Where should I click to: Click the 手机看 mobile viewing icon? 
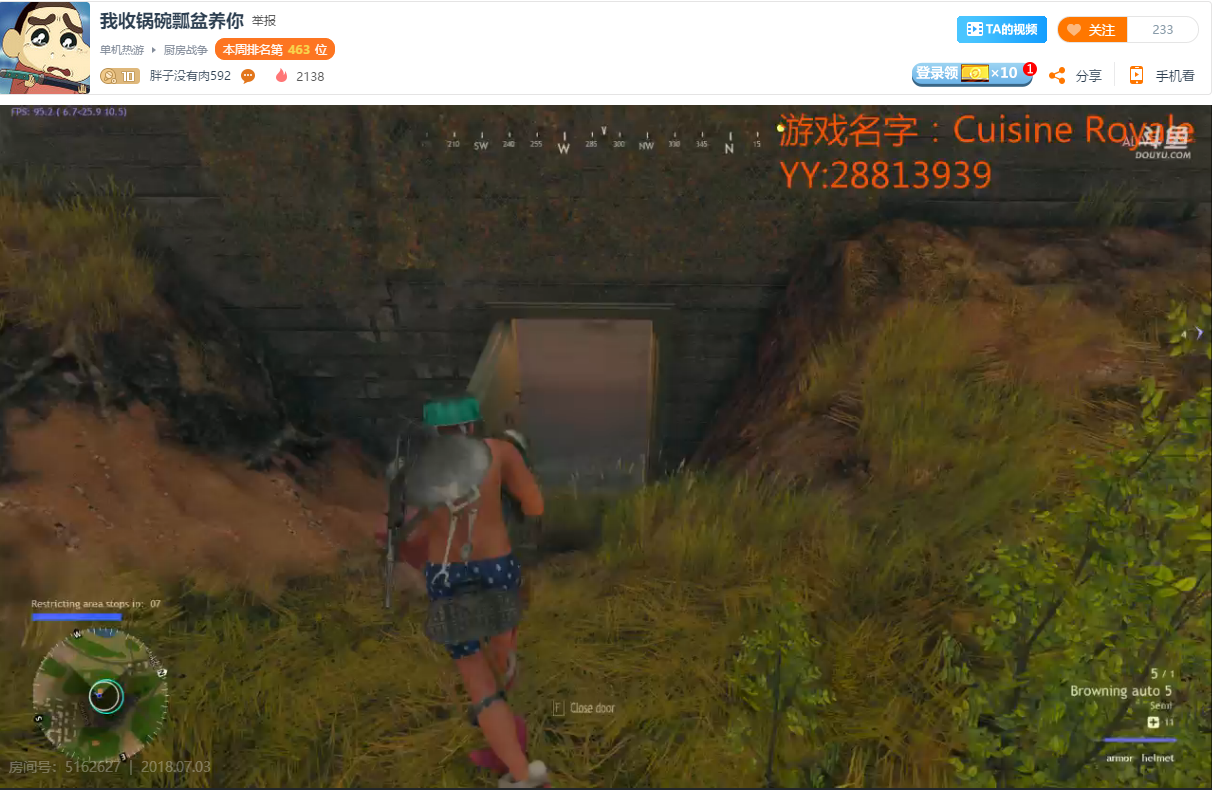(x=1136, y=75)
